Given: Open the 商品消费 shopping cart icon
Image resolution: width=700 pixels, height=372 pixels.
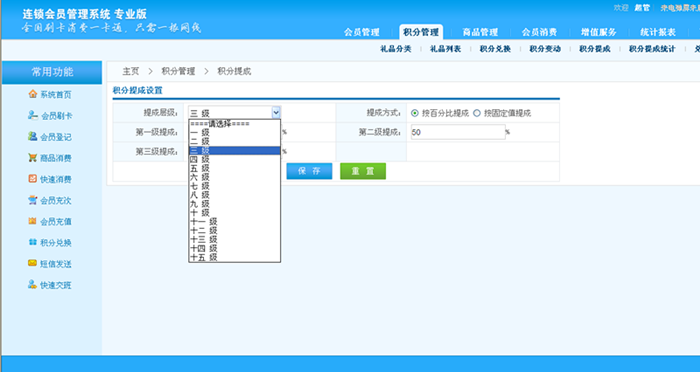Looking at the screenshot, I should point(33,158).
